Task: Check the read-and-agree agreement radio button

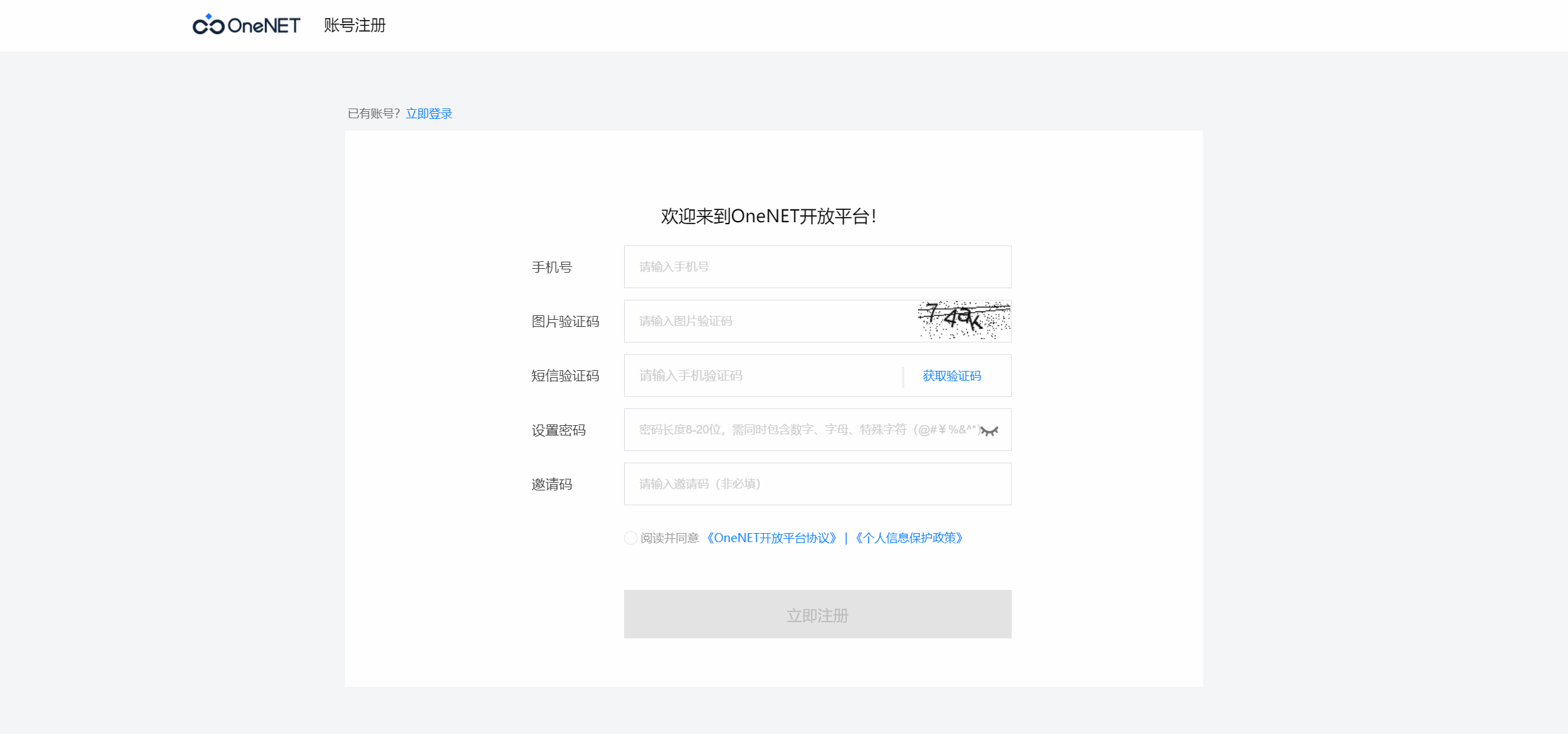Action: [x=631, y=538]
